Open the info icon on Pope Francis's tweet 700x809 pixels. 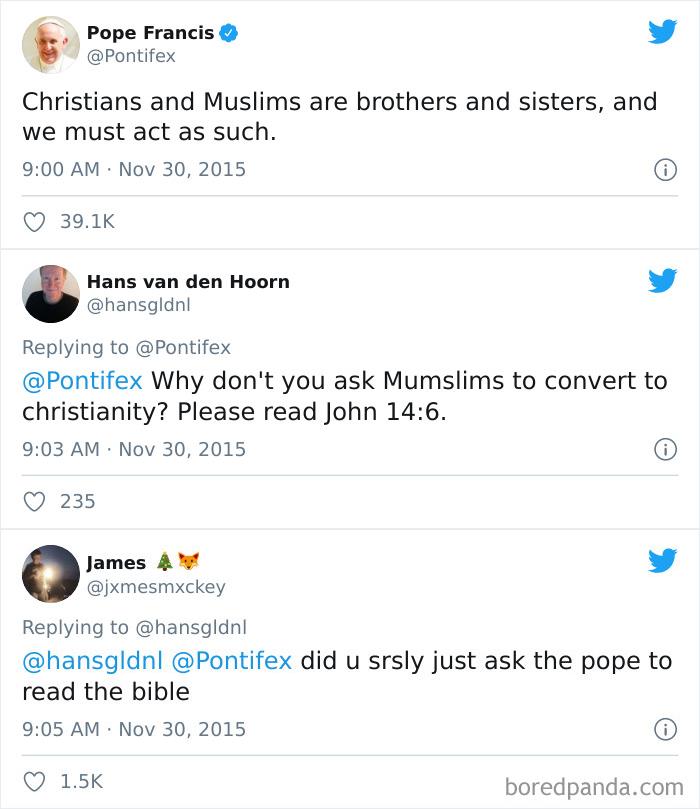665,167
